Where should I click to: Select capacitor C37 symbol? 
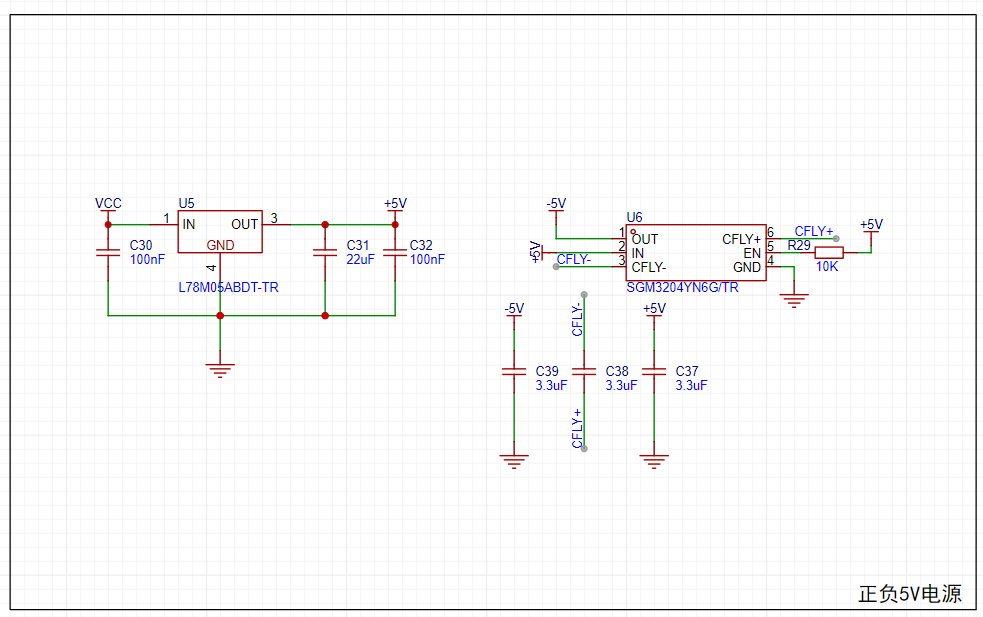point(654,371)
